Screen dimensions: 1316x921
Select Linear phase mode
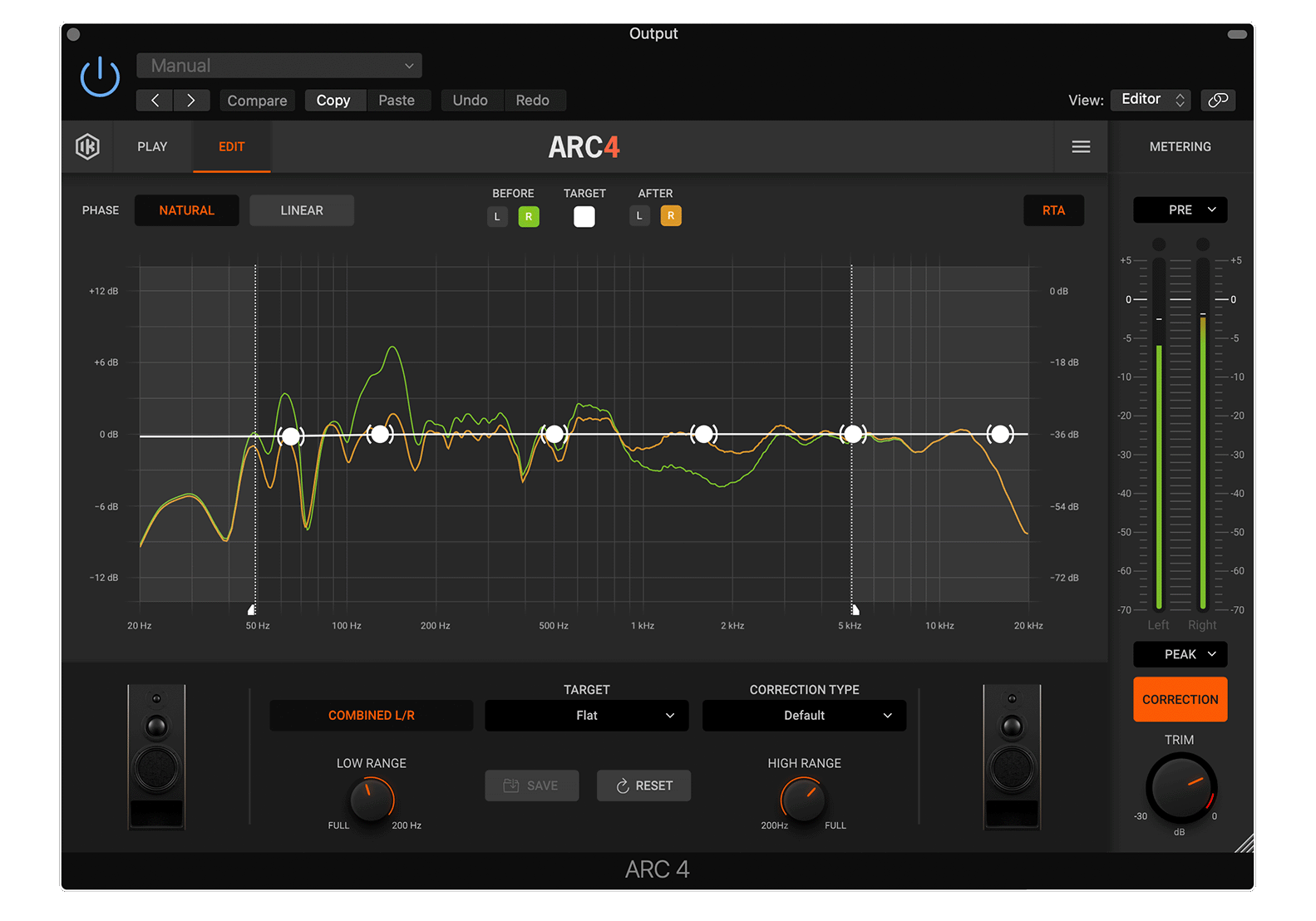302,210
